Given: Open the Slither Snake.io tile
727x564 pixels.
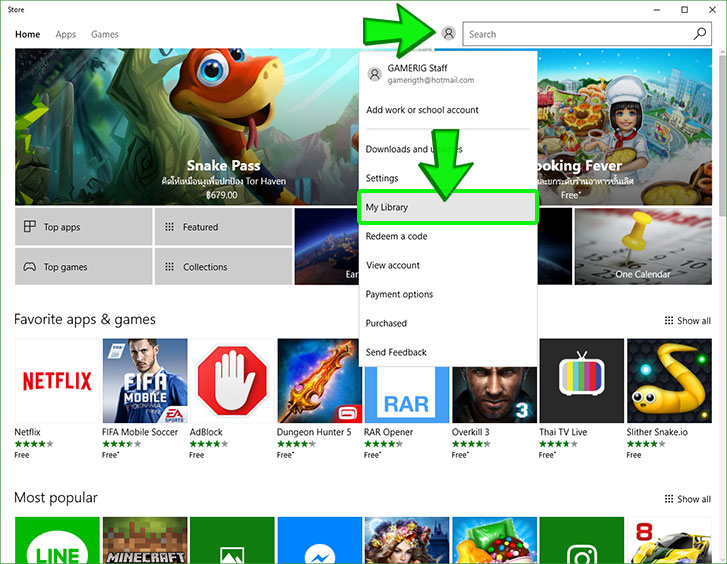Looking at the screenshot, I should pos(669,381).
